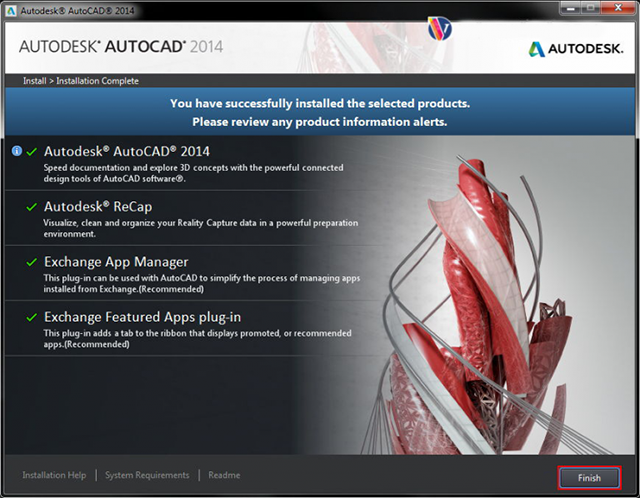
Task: Click the blue info icon beside AutoCAD 2014
Action: [x=17, y=151]
